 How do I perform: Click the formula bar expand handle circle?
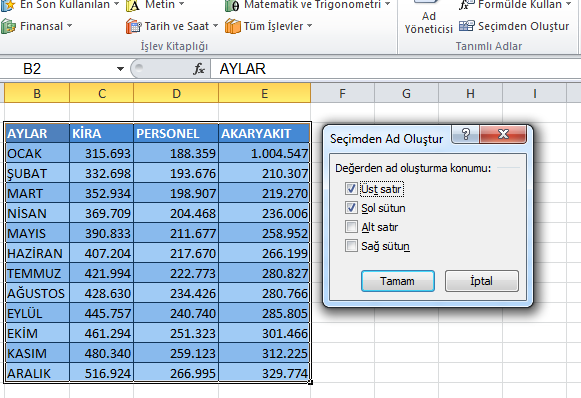[139, 68]
